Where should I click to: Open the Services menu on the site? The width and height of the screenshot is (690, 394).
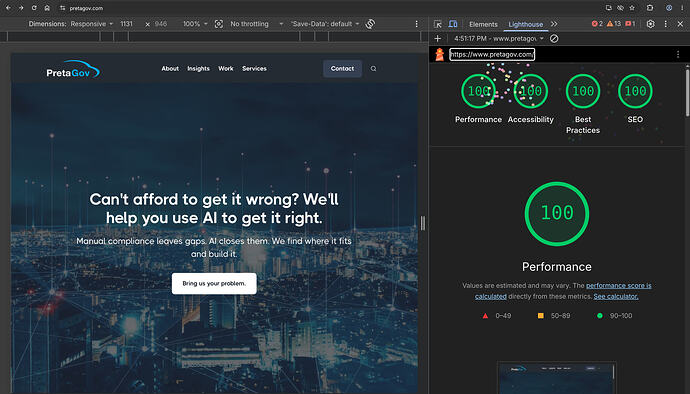[x=254, y=69]
